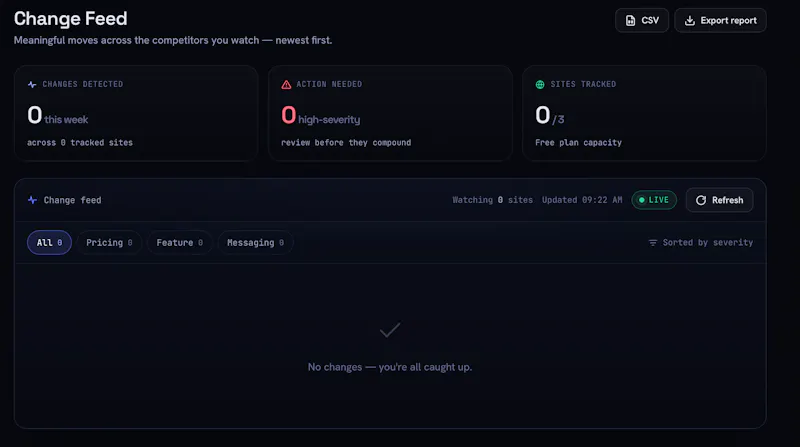Filter feed by Pricing changes
The image size is (800, 447).
click(109, 242)
